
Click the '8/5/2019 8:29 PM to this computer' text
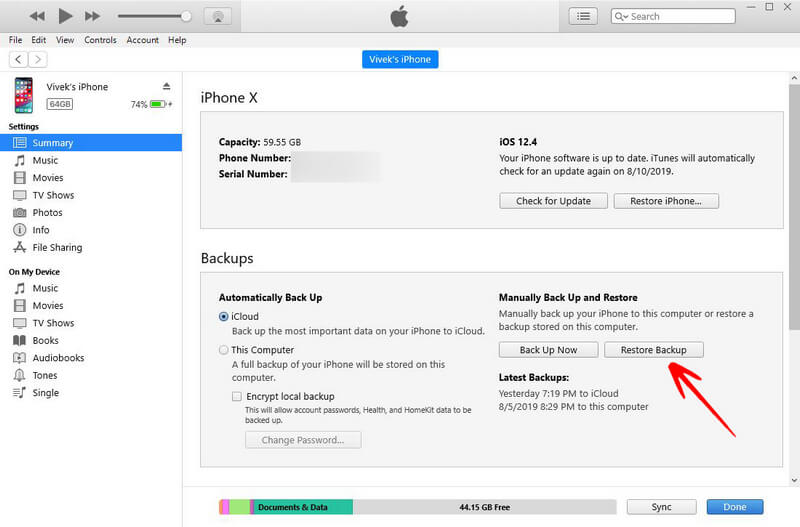click(573, 407)
